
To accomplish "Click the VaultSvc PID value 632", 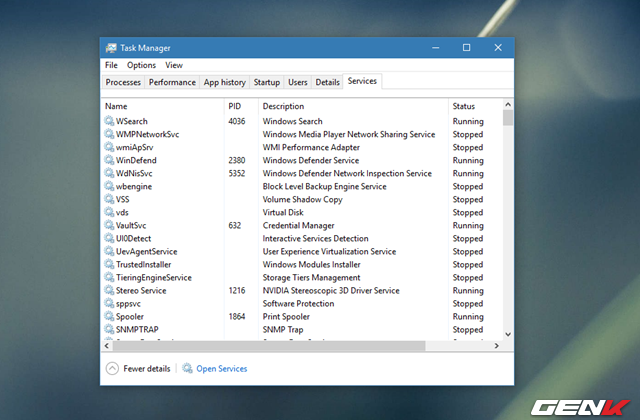I will tap(235, 226).
